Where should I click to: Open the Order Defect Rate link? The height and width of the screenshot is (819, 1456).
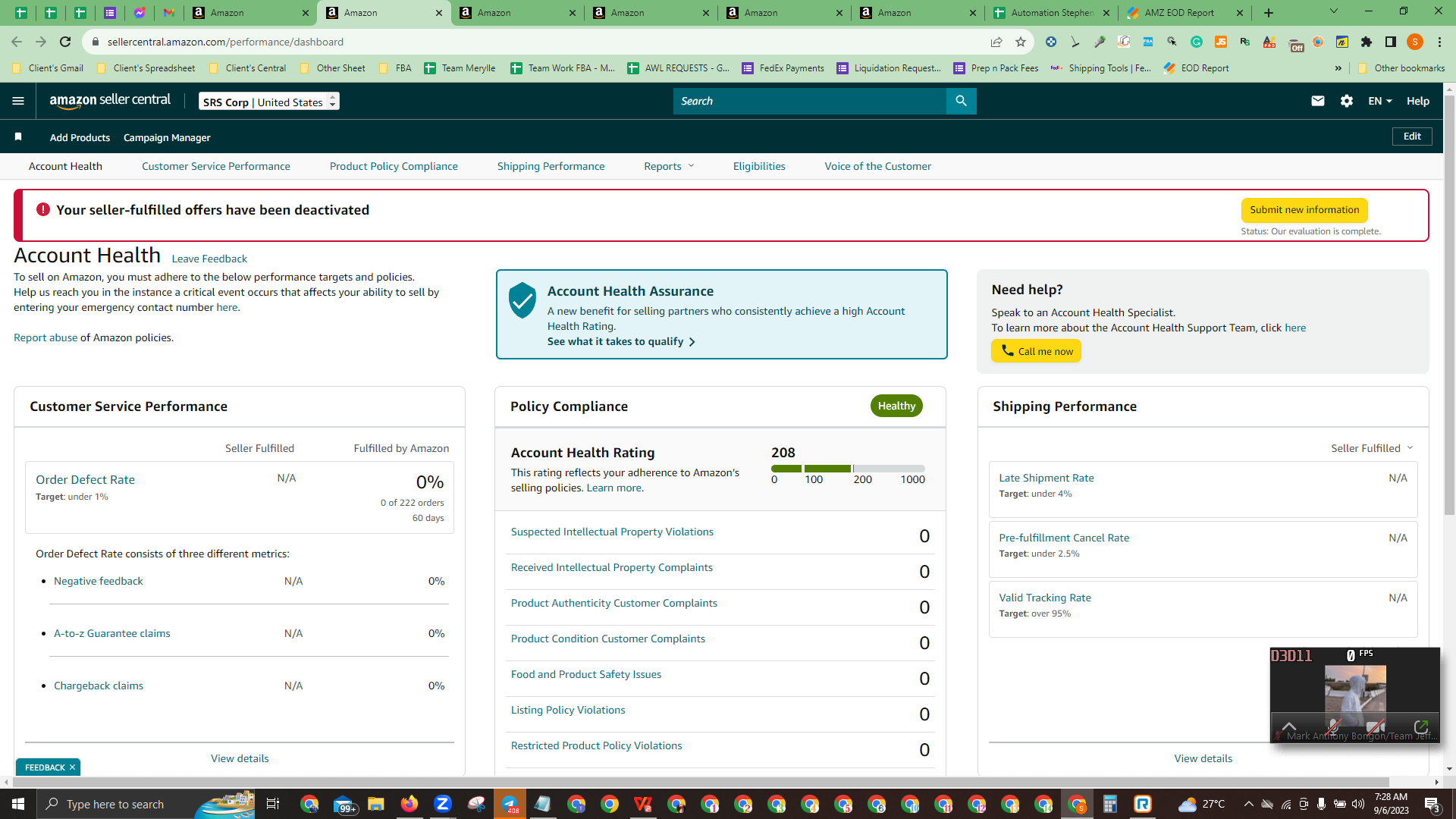coord(85,479)
